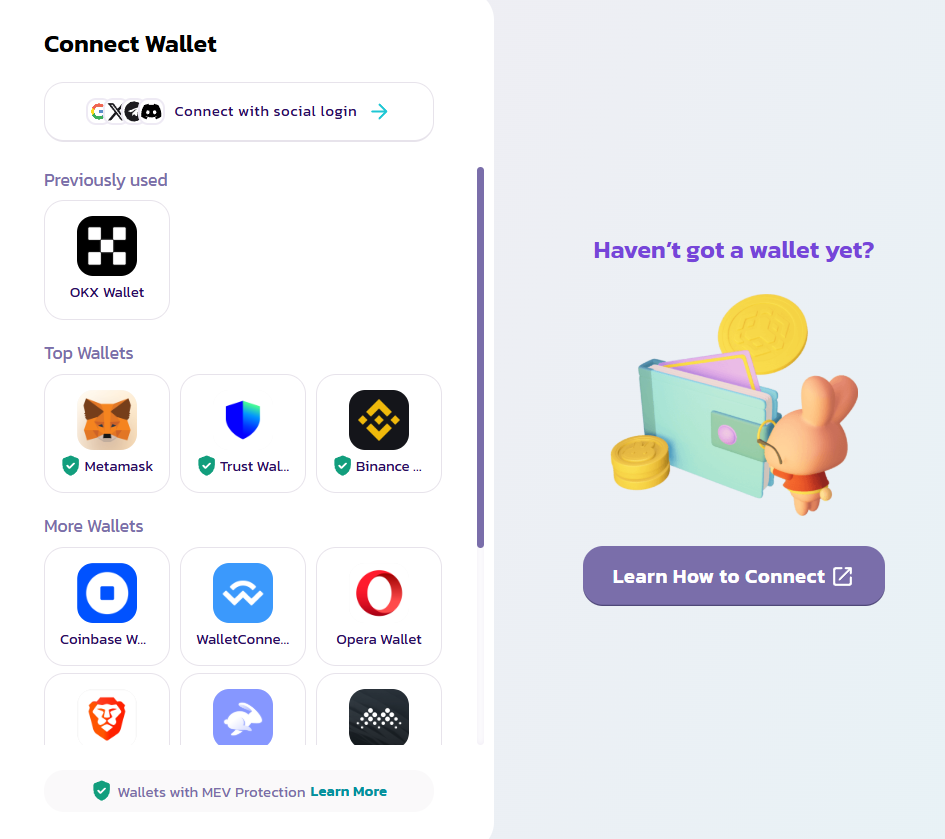This screenshot has height=839, width=945.
Task: Open the MEV Protection Learn More link
Action: pyautogui.click(x=348, y=791)
